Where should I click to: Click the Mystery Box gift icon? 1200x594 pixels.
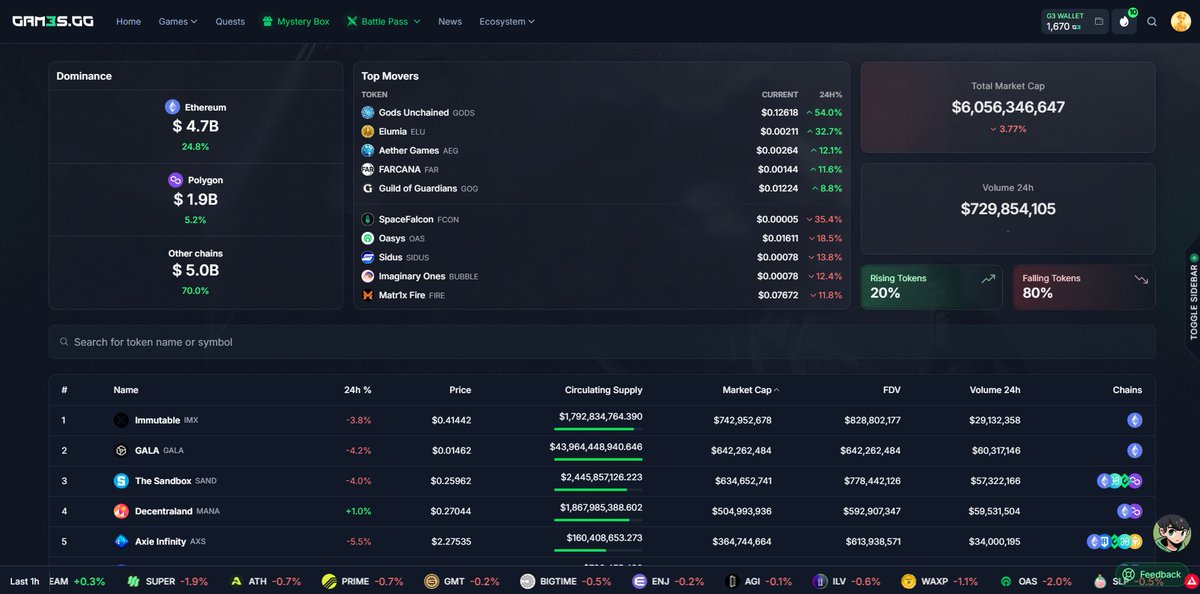266,20
